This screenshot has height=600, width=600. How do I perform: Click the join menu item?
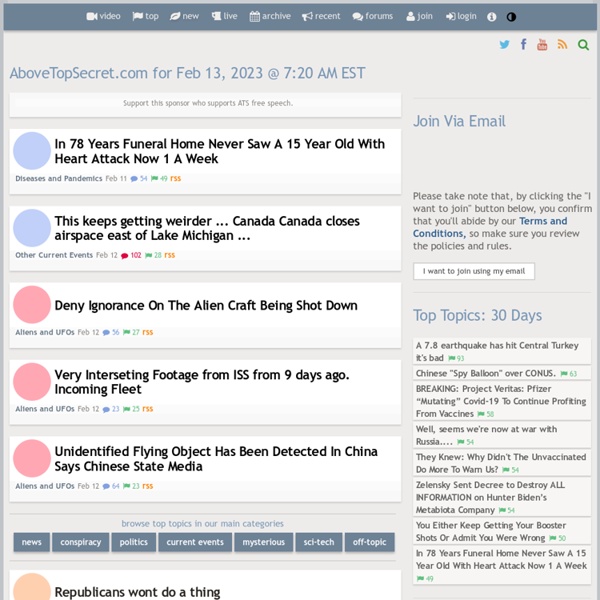pyautogui.click(x=419, y=16)
